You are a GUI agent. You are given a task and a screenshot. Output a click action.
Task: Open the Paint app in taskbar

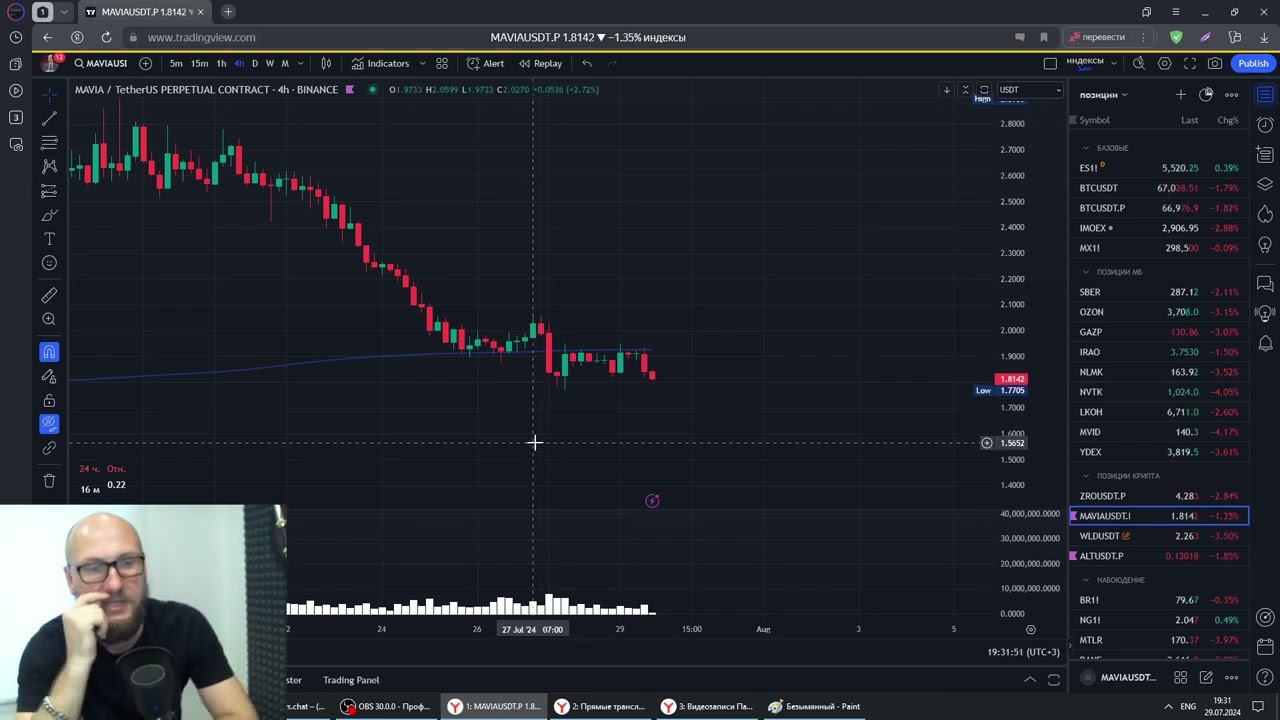pyautogui.click(x=814, y=706)
